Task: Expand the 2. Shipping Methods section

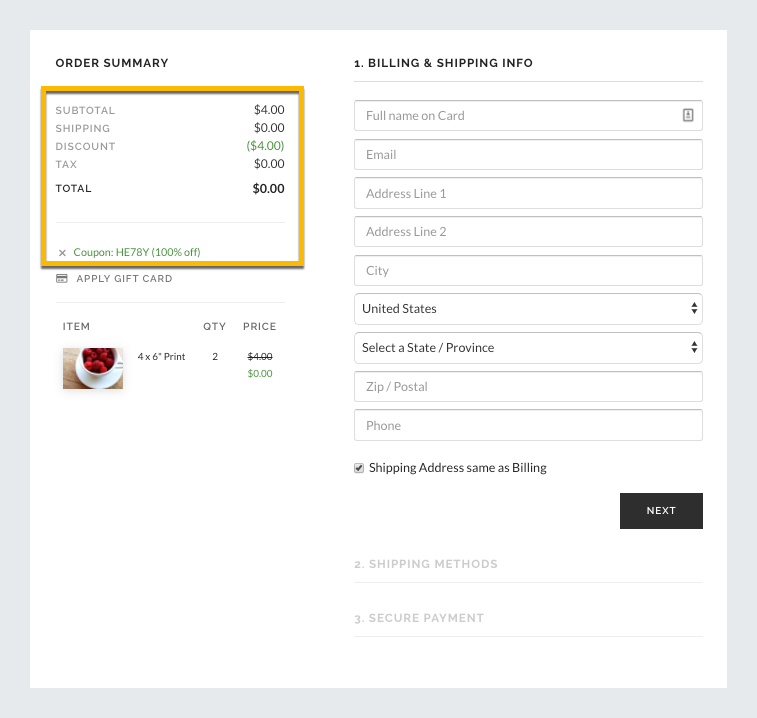Action: click(426, 564)
